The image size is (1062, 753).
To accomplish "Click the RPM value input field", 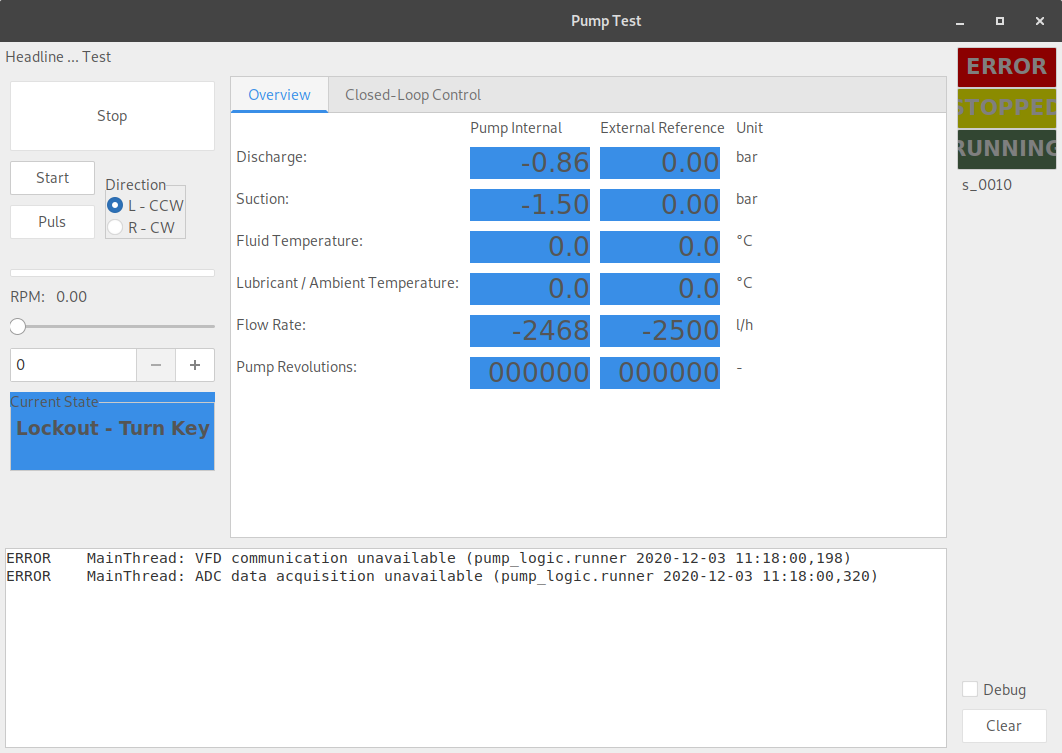I will (x=73, y=365).
